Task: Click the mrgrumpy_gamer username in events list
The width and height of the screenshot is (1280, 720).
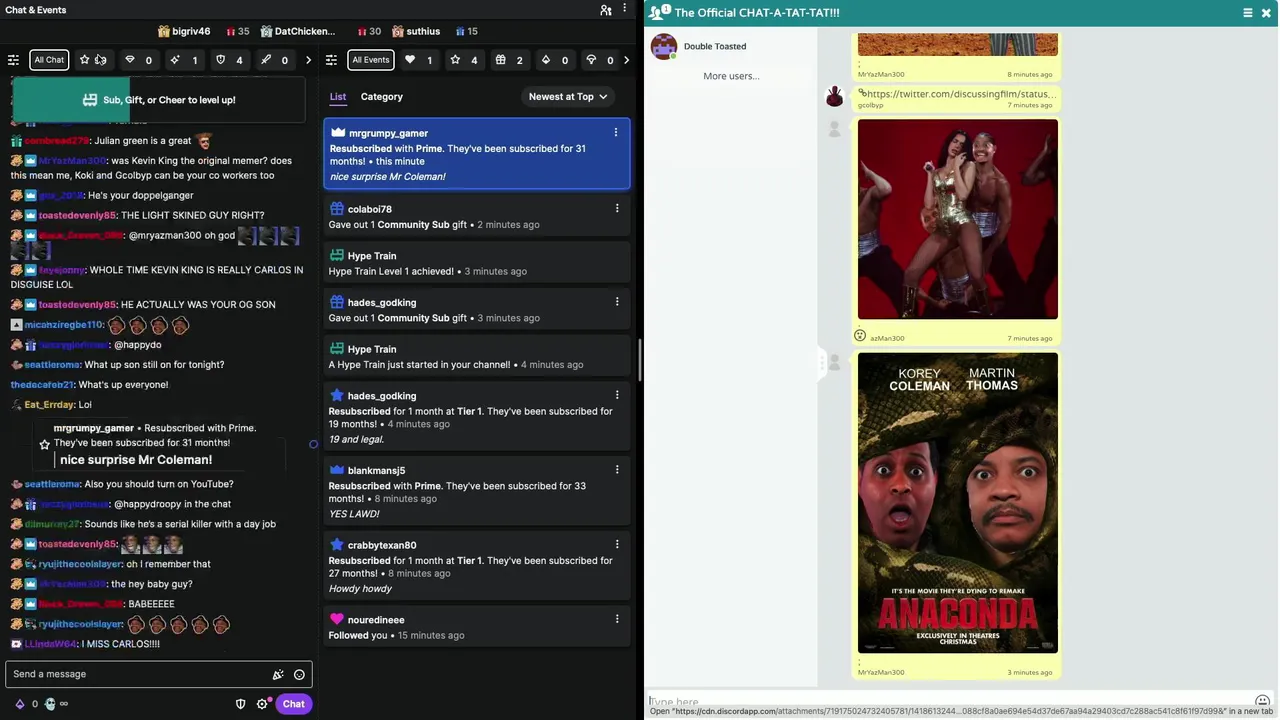Action: [x=389, y=133]
